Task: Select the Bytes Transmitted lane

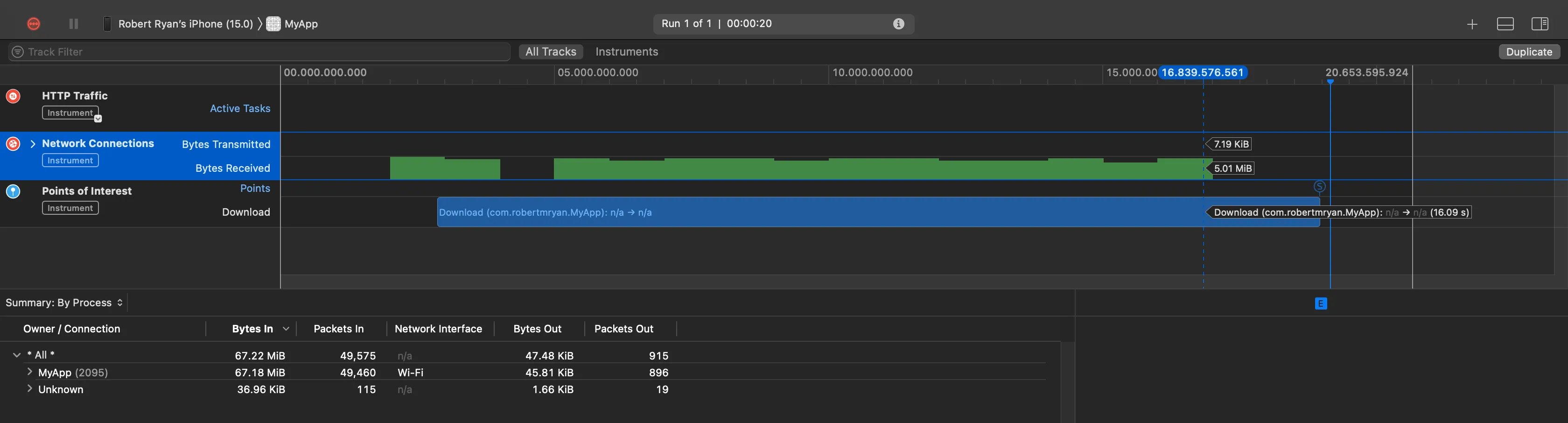Action: tap(226, 144)
